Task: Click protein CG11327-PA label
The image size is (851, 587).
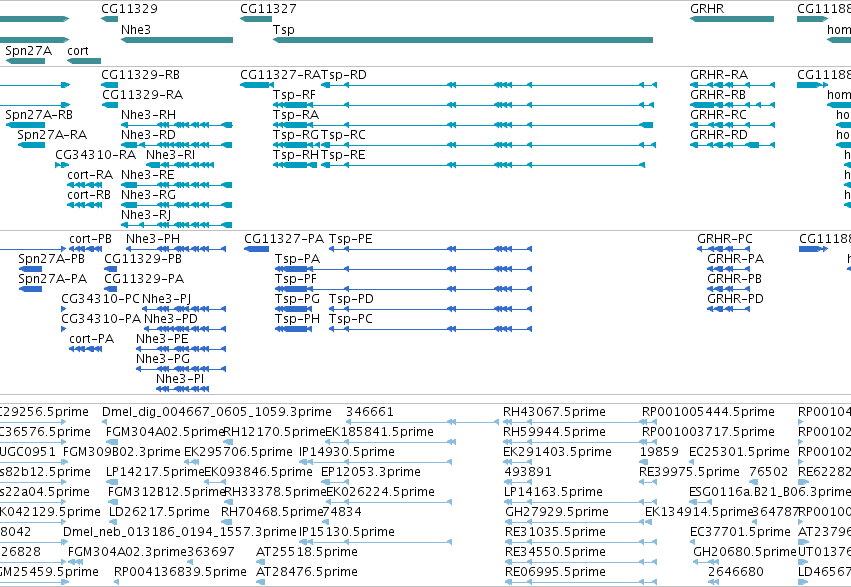Action: pos(284,239)
